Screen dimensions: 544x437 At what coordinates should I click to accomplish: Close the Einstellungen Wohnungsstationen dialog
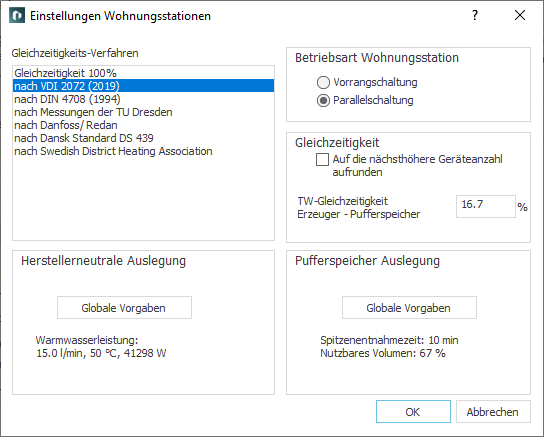(520, 15)
